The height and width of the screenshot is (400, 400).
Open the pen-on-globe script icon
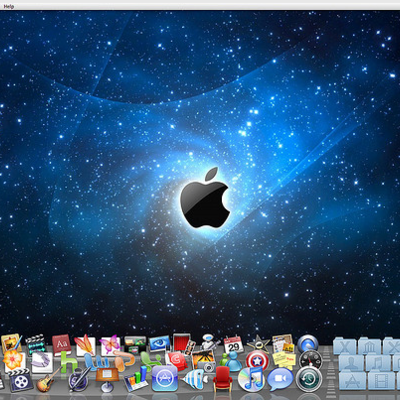(78, 380)
